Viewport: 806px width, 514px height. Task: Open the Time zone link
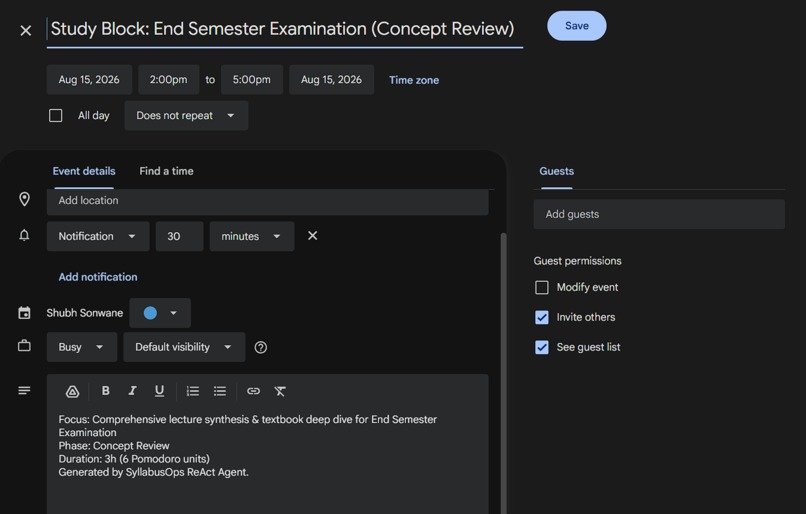point(414,80)
